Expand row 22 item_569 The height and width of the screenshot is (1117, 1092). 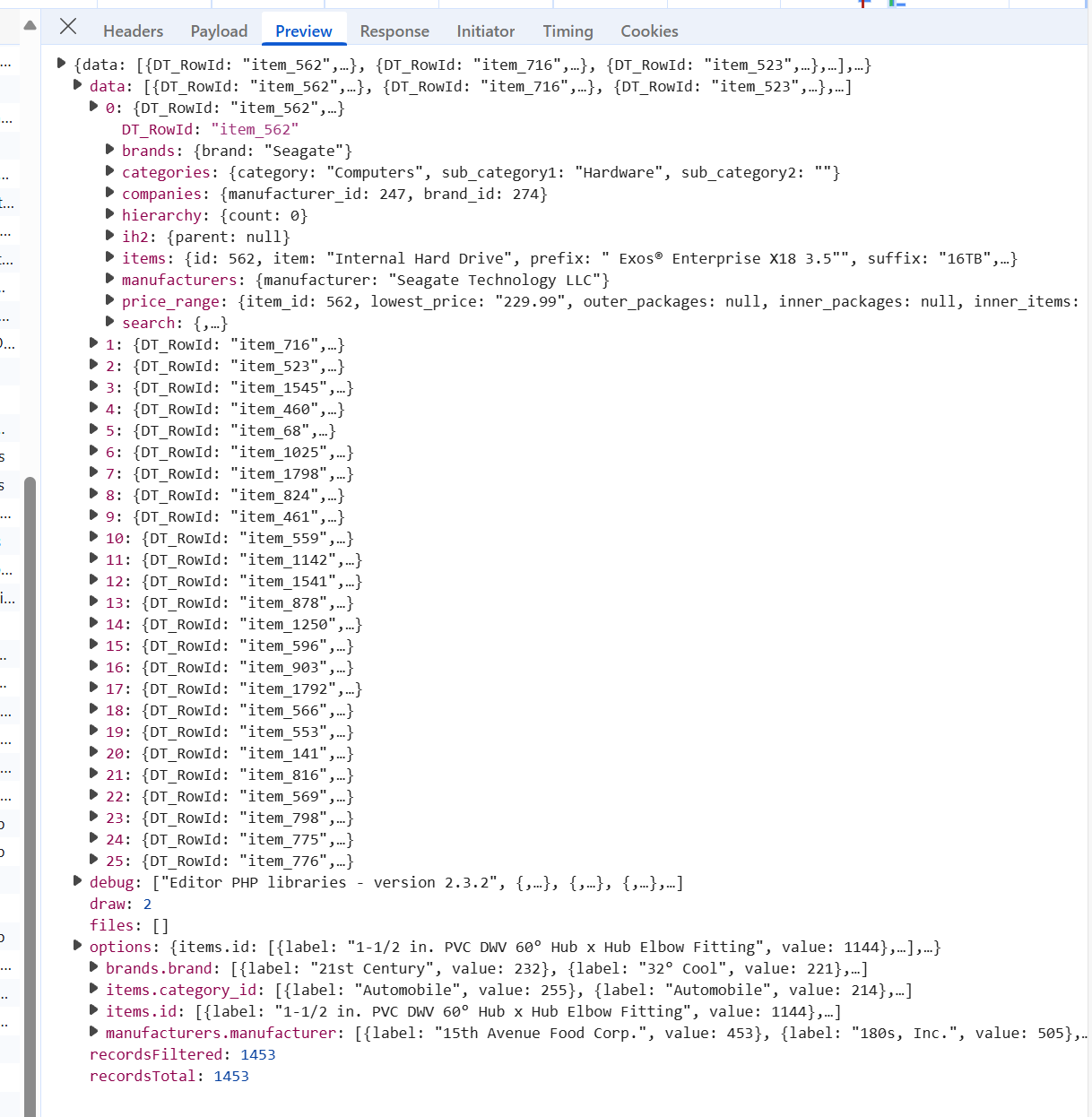click(x=93, y=794)
